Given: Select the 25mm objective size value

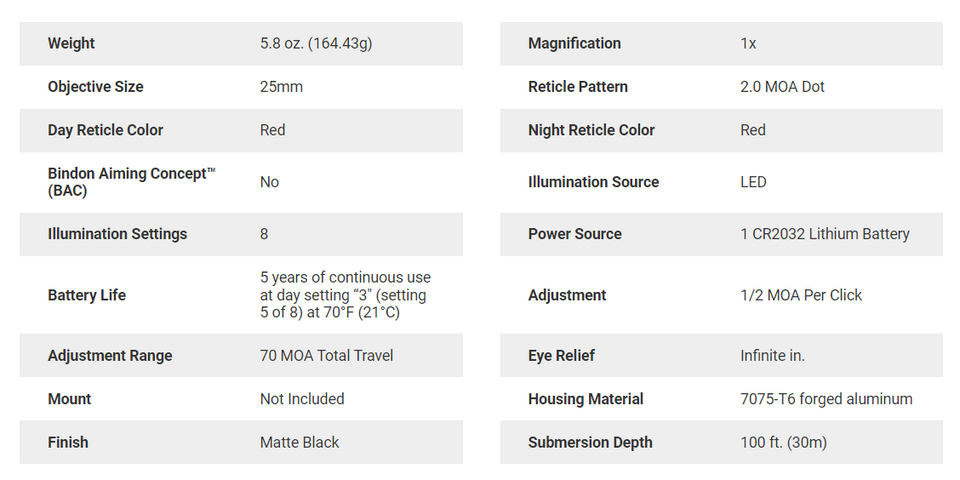Looking at the screenshot, I should pyautogui.click(x=281, y=87).
